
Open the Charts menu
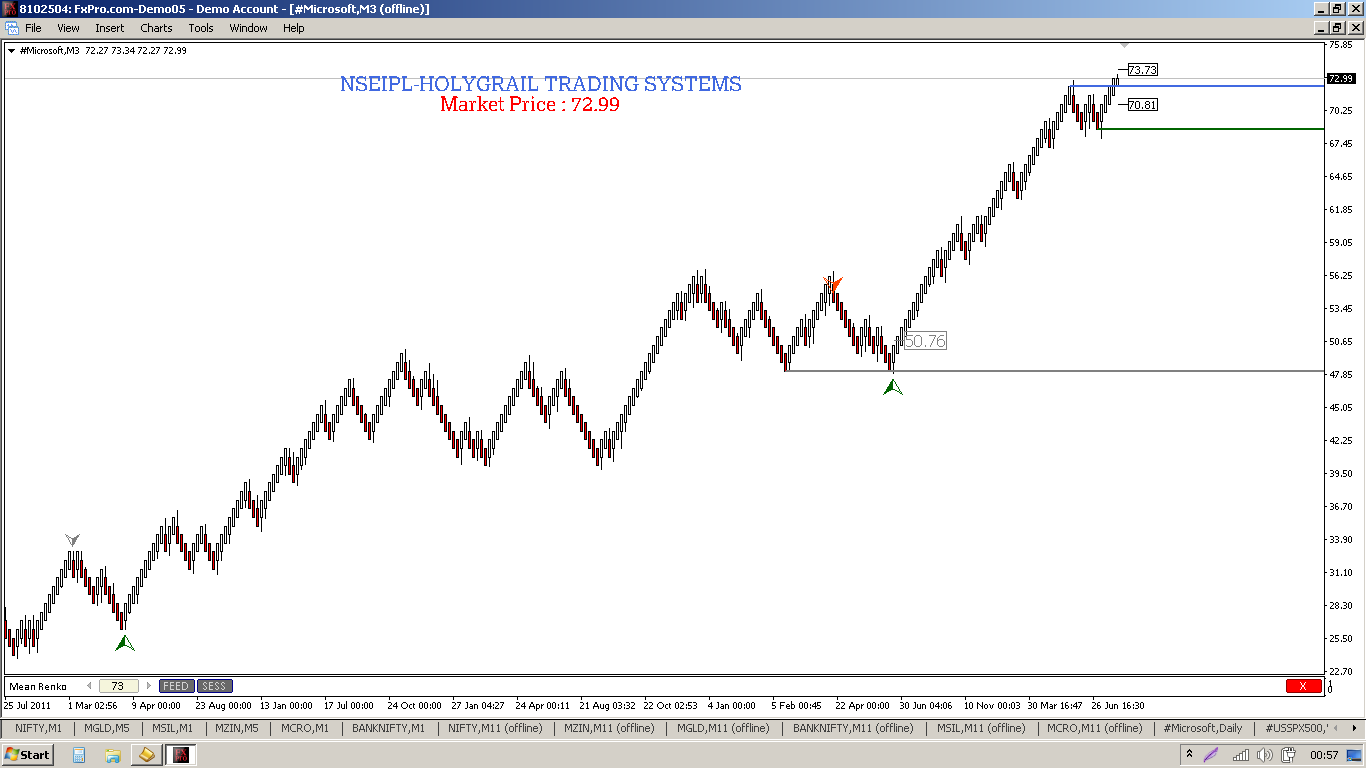[156, 28]
